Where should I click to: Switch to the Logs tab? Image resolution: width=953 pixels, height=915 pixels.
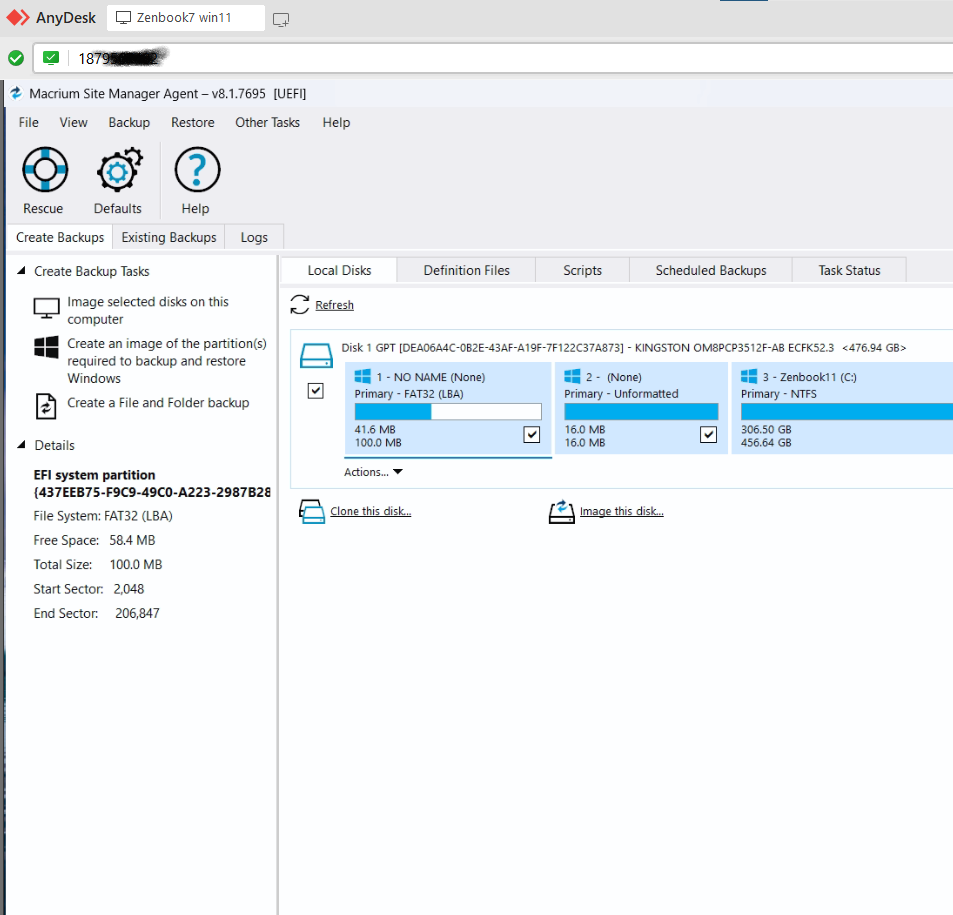[254, 237]
